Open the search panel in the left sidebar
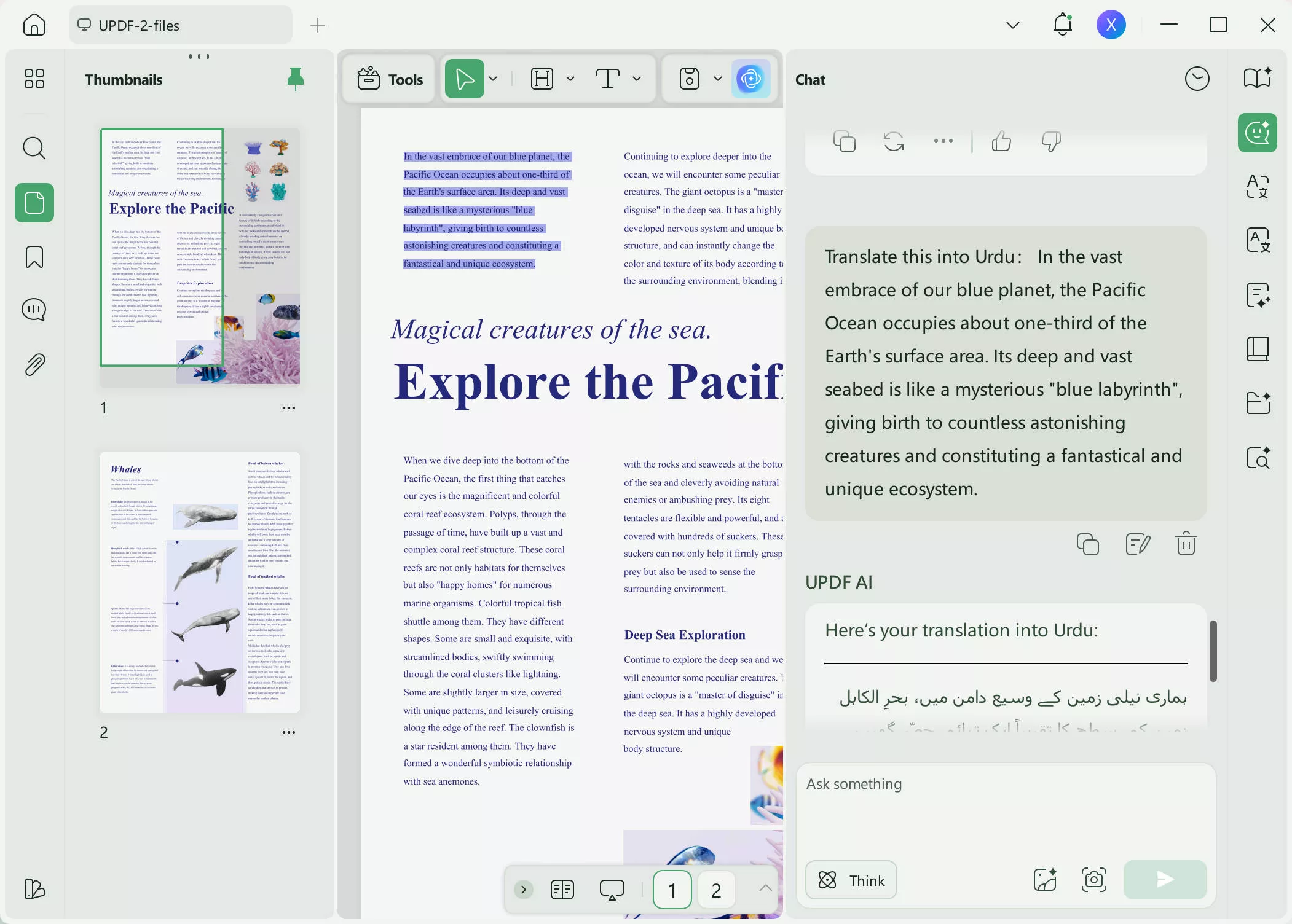Image resolution: width=1292 pixels, height=924 pixels. [x=34, y=148]
